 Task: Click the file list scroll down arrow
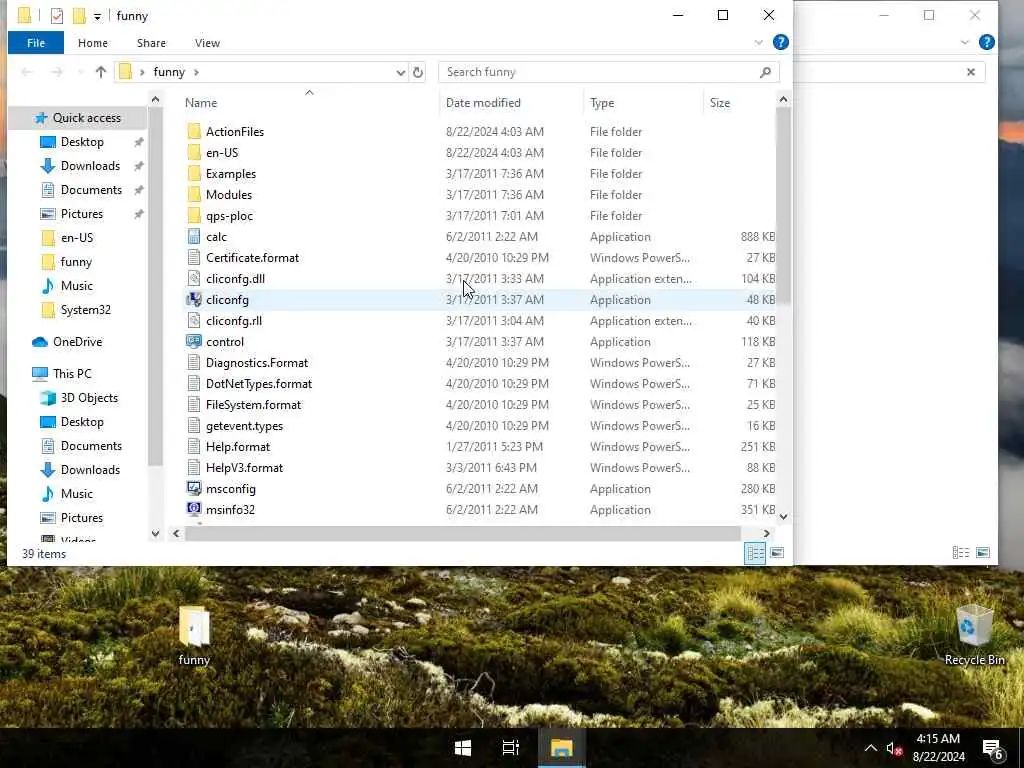[x=783, y=517]
